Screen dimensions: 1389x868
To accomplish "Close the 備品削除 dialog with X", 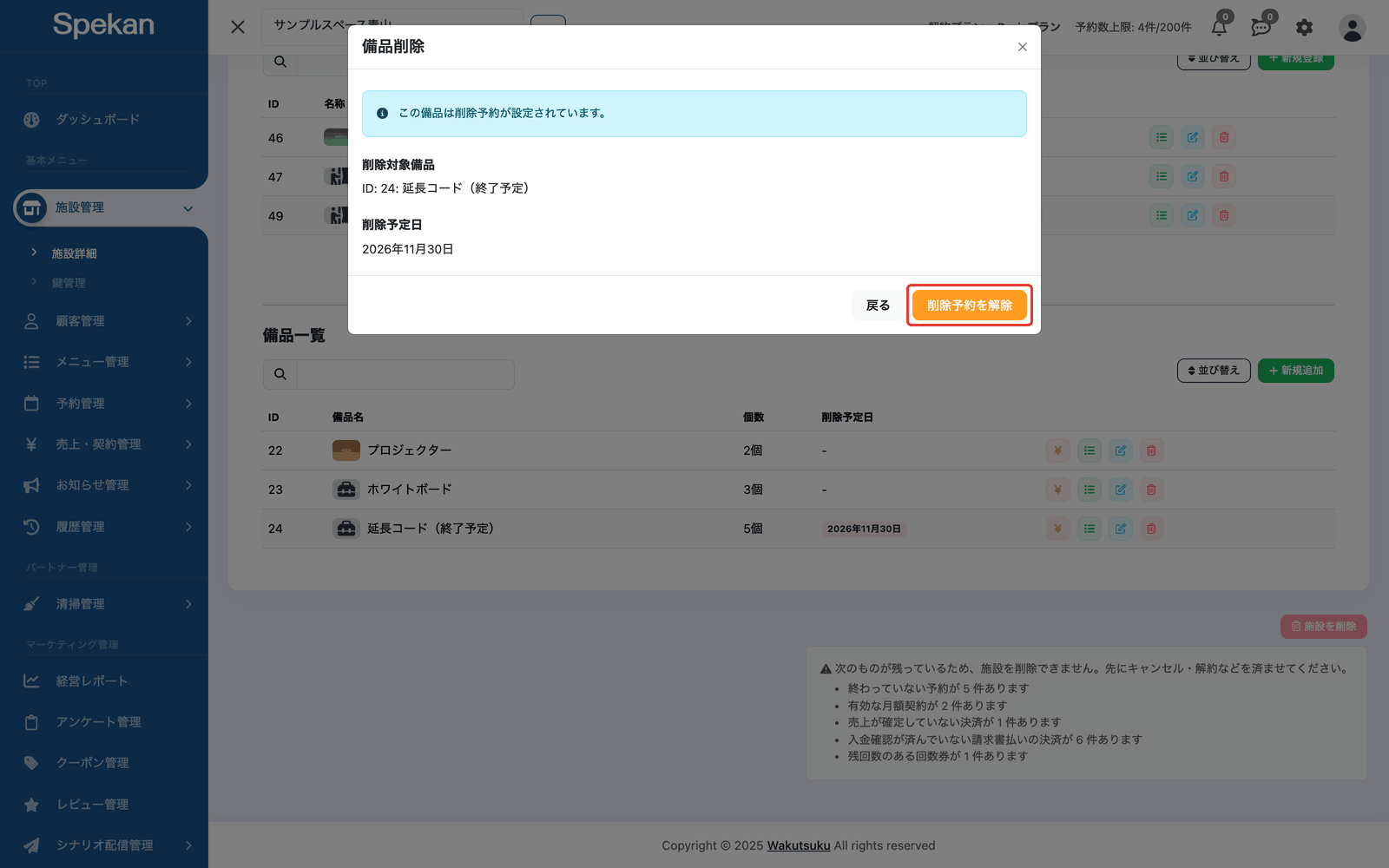I will tap(1023, 47).
